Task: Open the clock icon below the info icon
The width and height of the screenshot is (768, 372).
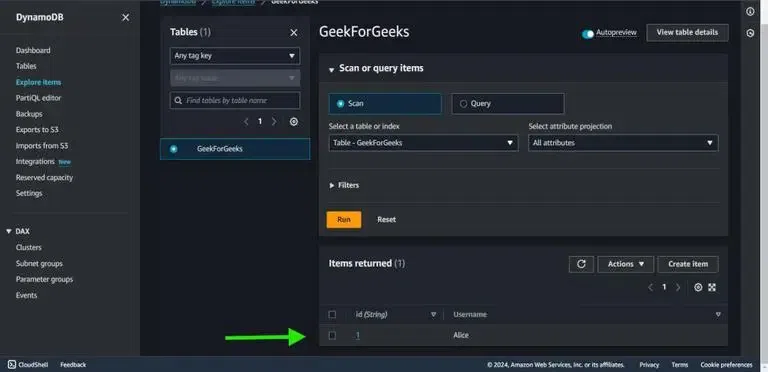Action: 750,33
